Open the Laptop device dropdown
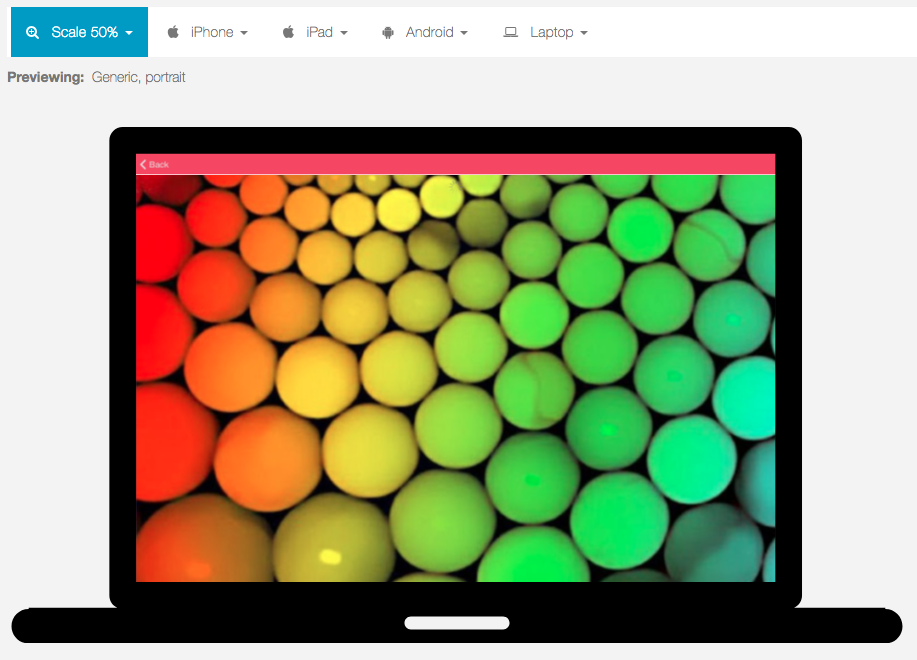Screen dimensions: 917x660 click(x=546, y=32)
